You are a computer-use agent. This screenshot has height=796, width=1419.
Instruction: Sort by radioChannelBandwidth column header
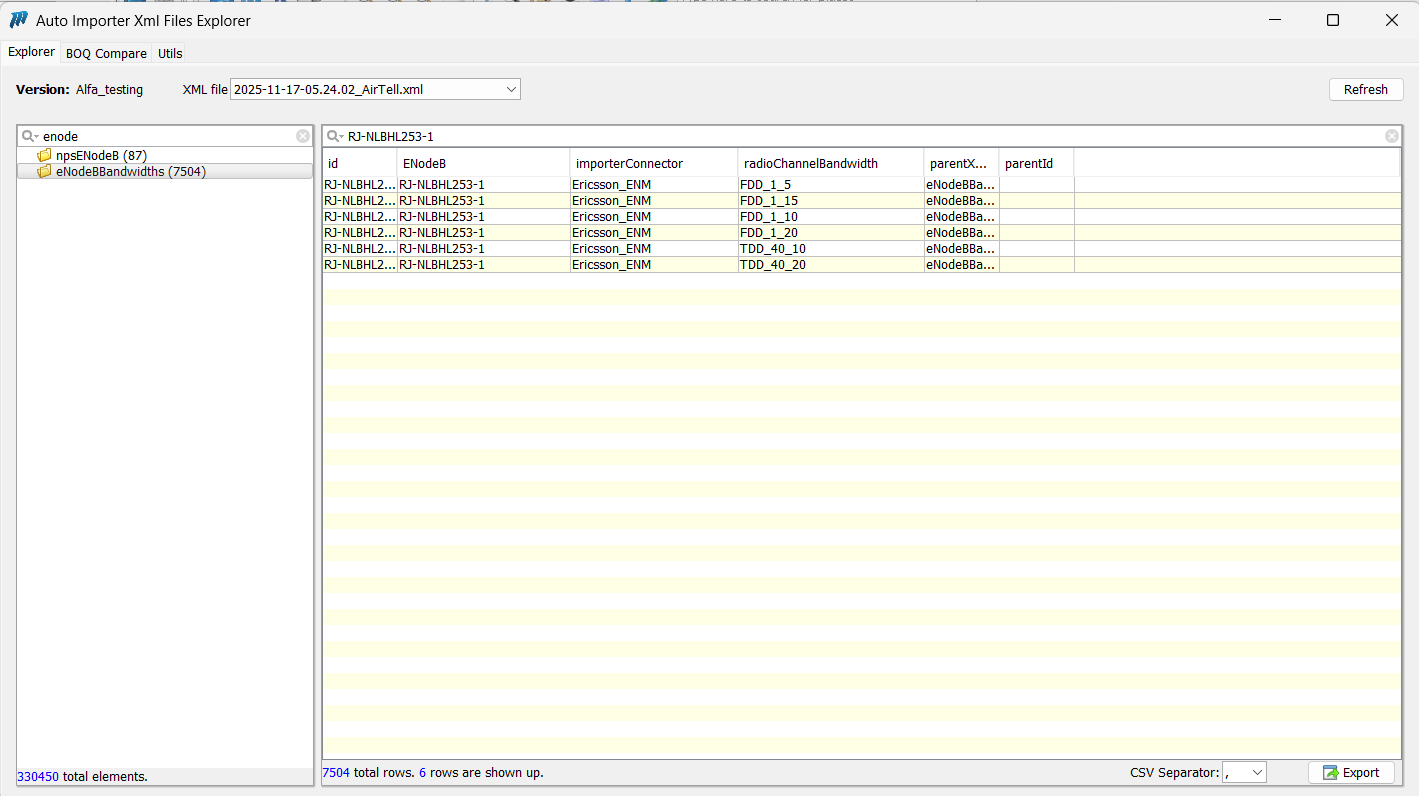810,163
